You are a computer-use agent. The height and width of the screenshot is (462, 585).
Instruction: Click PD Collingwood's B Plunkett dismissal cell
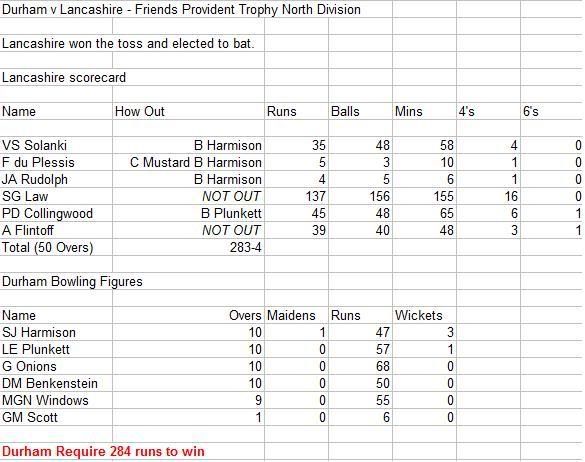[x=188, y=213]
